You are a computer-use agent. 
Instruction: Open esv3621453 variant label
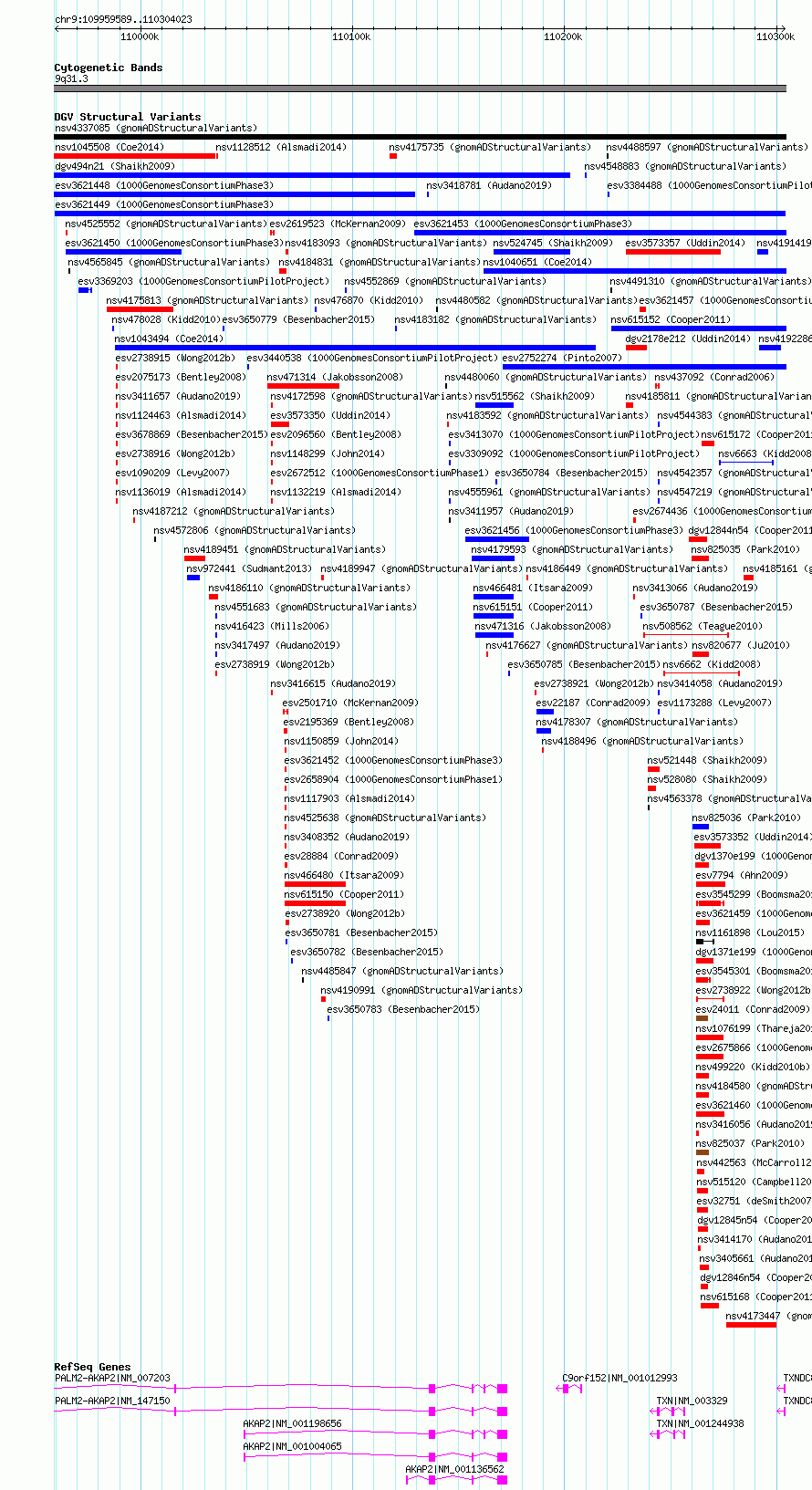pos(523,224)
